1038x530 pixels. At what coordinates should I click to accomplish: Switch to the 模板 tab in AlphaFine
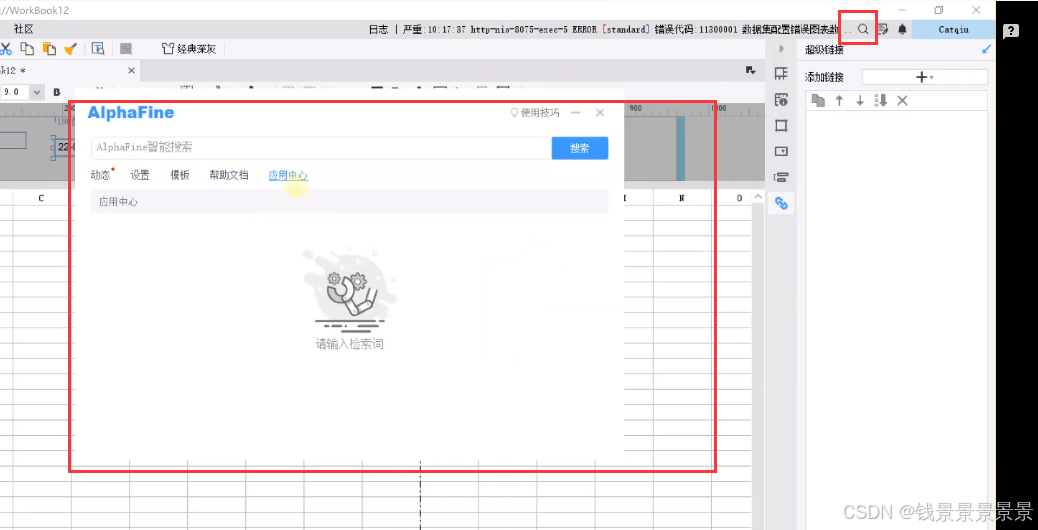[x=179, y=175]
